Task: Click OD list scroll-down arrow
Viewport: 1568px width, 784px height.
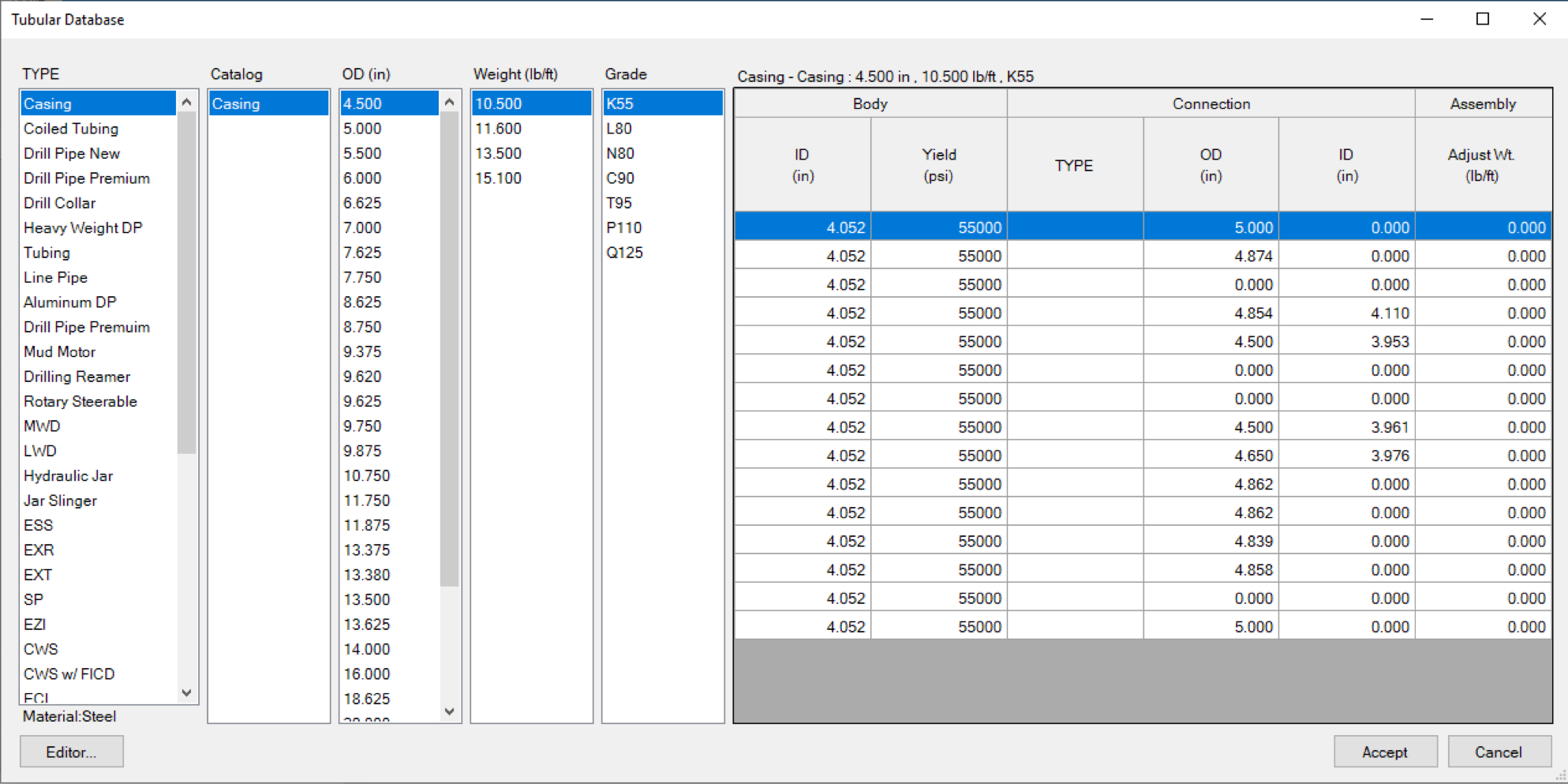Action: [449, 711]
